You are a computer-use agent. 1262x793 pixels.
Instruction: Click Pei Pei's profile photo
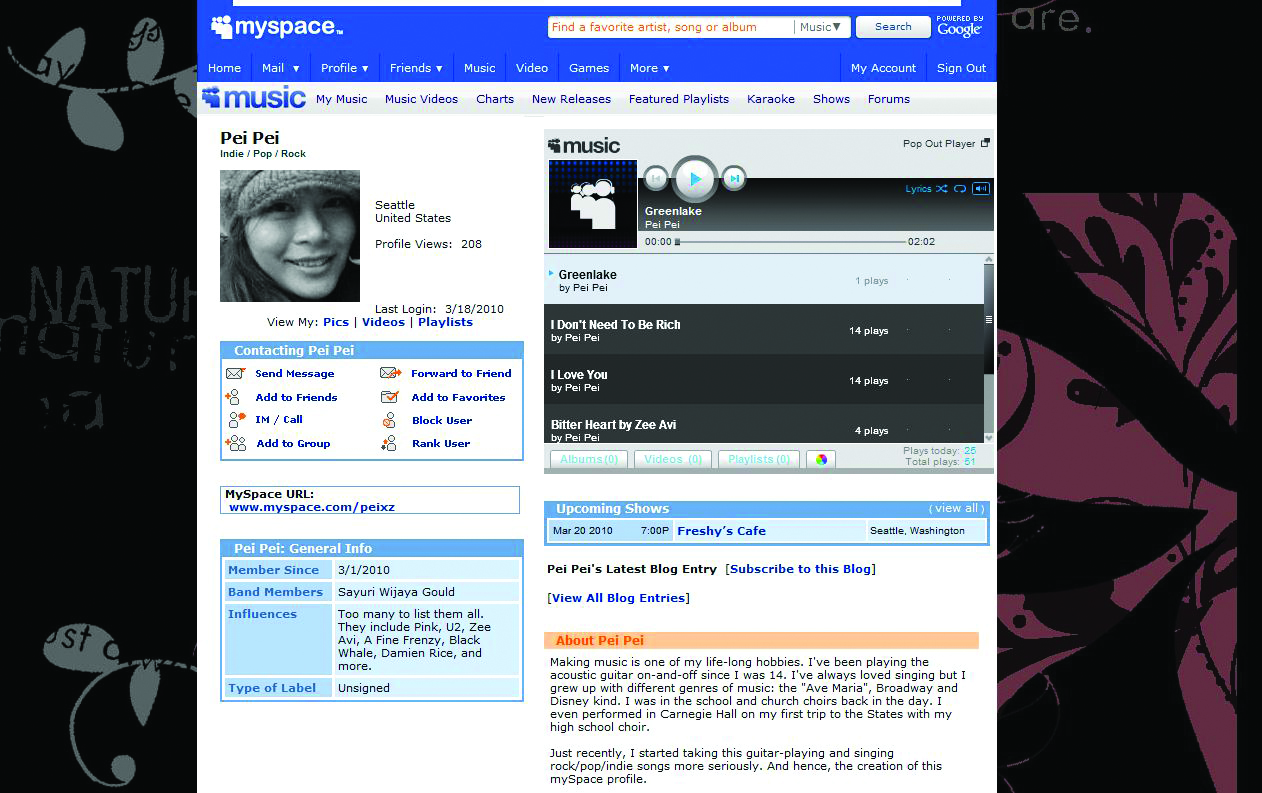point(290,236)
